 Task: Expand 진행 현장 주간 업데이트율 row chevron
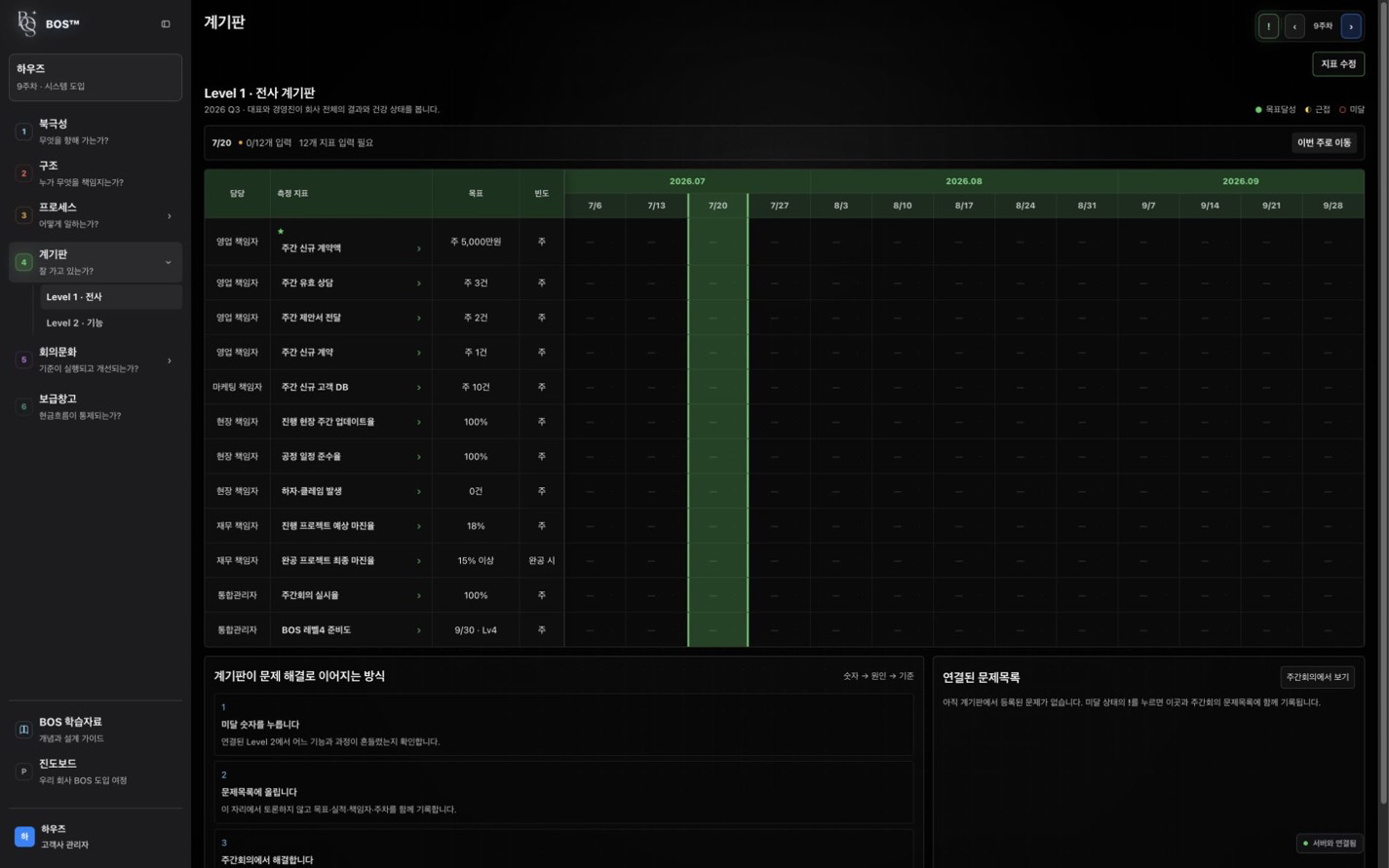[x=419, y=422]
